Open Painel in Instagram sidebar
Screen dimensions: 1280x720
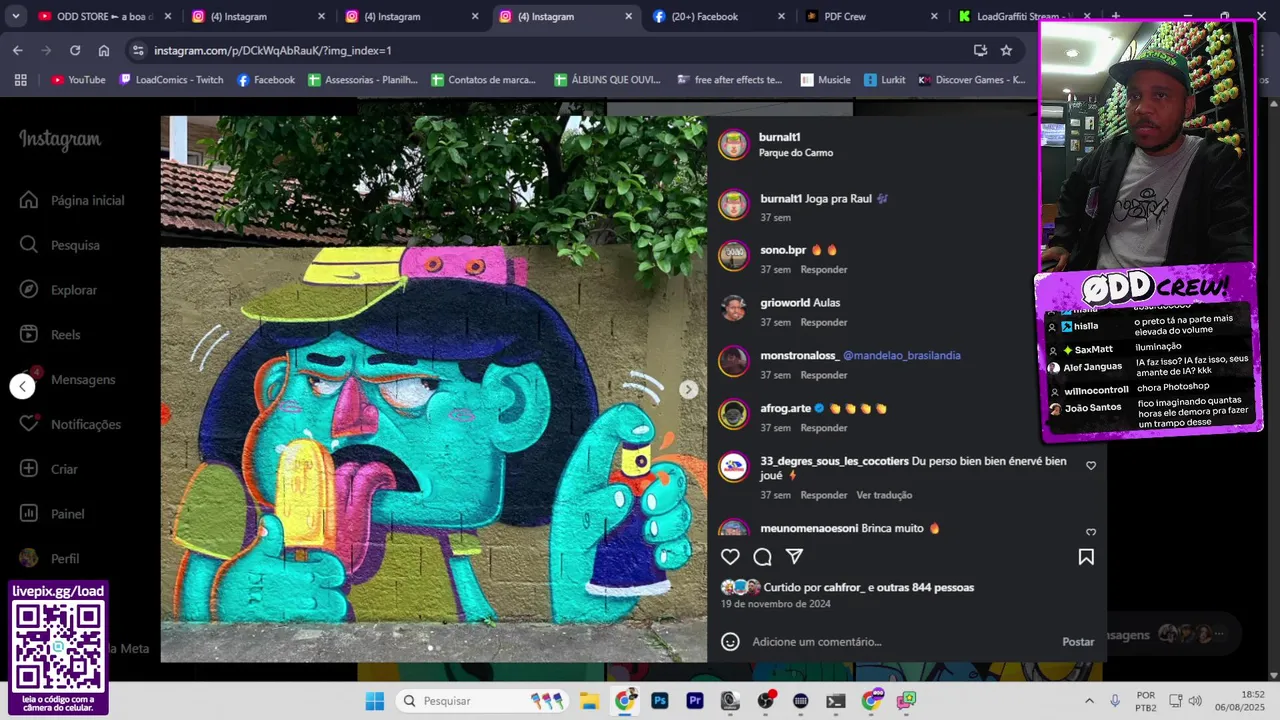52,514
